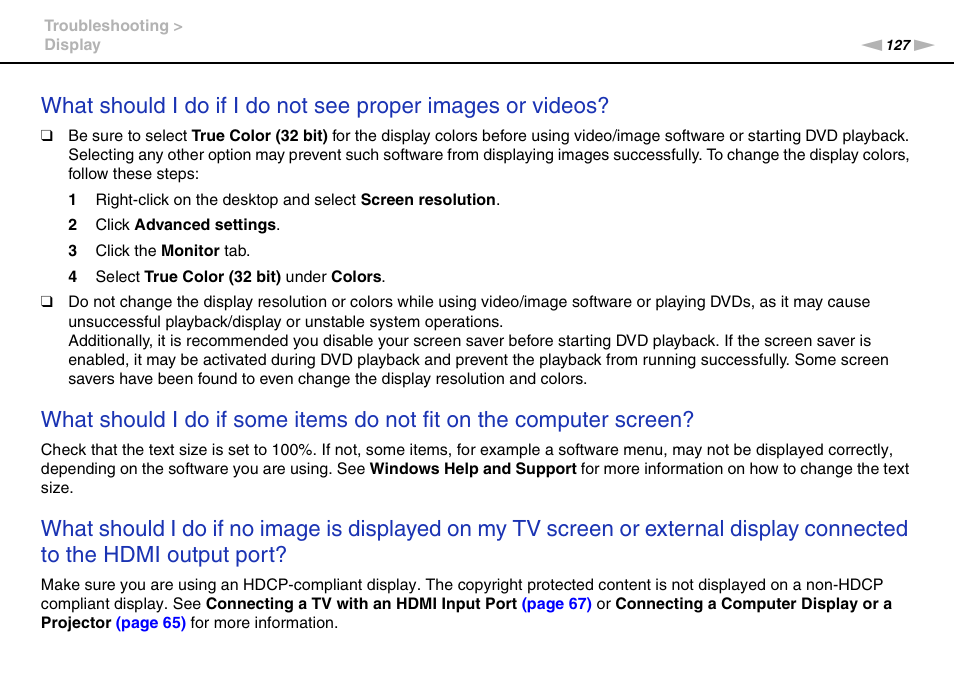Viewport: 954px width, 674px height.
Task: Click heading about items not fitting screen
Action: pyautogui.click(x=367, y=420)
